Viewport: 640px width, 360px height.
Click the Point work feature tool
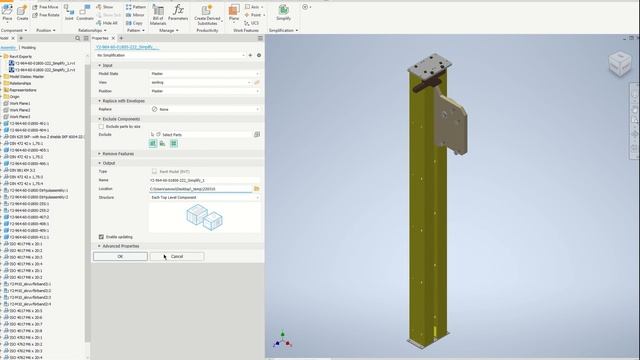click(x=253, y=15)
